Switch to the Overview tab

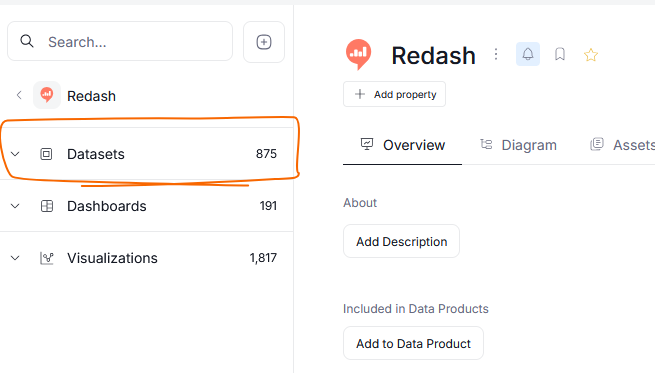(402, 145)
